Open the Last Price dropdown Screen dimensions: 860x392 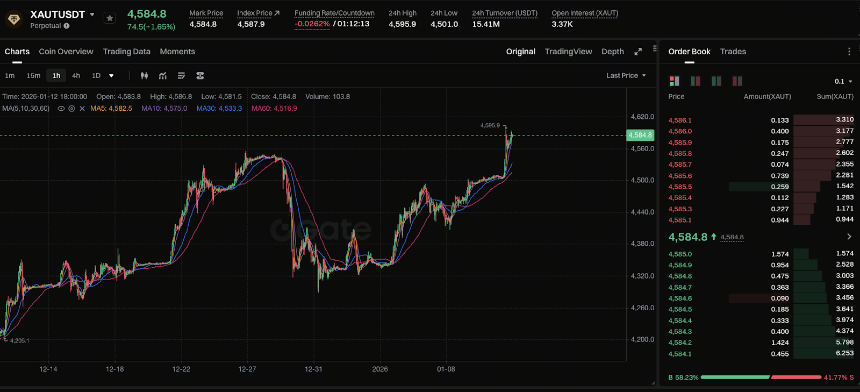tap(626, 76)
